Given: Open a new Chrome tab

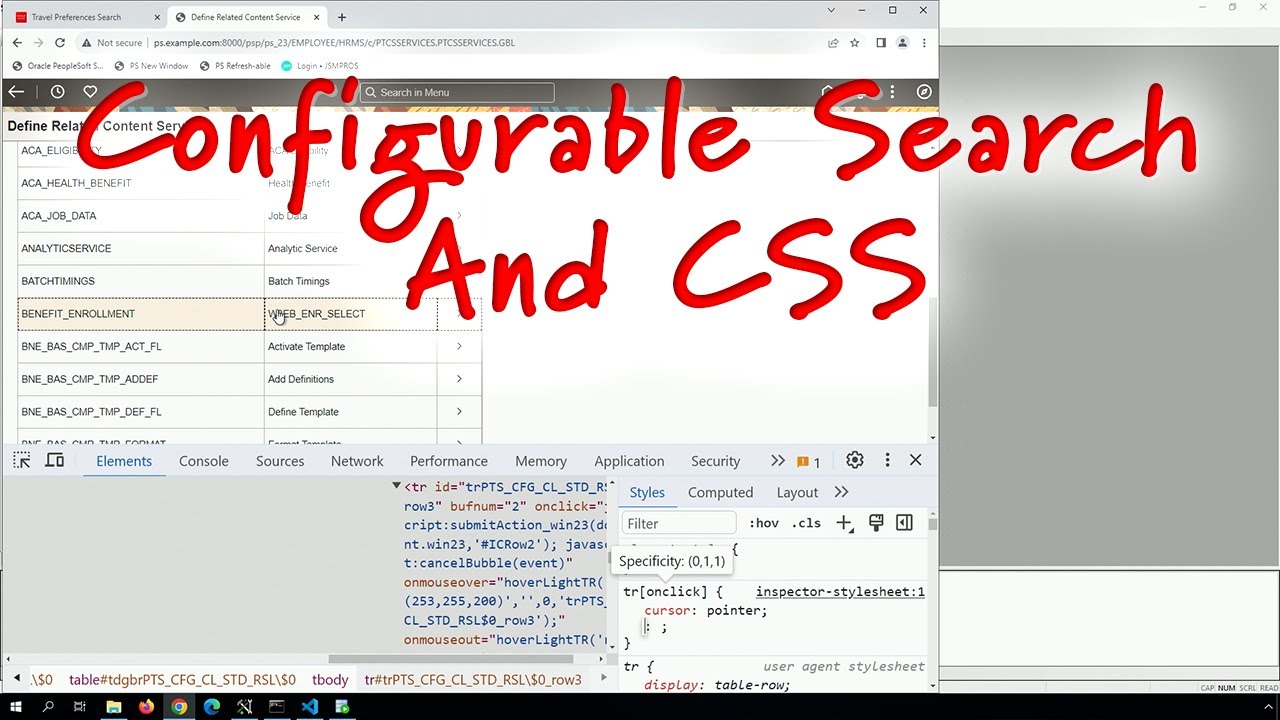Looking at the screenshot, I should [x=342, y=17].
